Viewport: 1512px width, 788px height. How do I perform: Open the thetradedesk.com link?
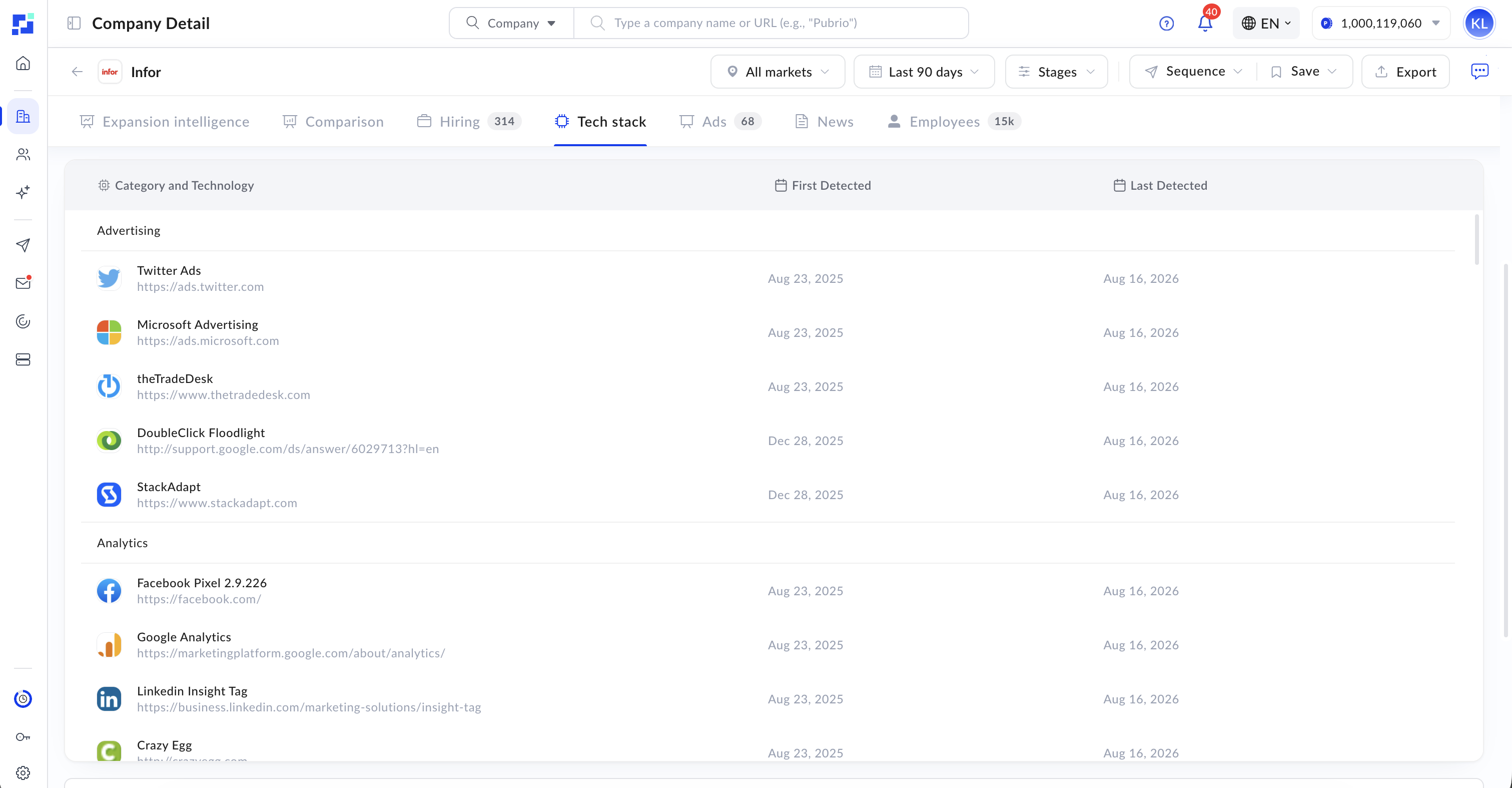point(224,395)
